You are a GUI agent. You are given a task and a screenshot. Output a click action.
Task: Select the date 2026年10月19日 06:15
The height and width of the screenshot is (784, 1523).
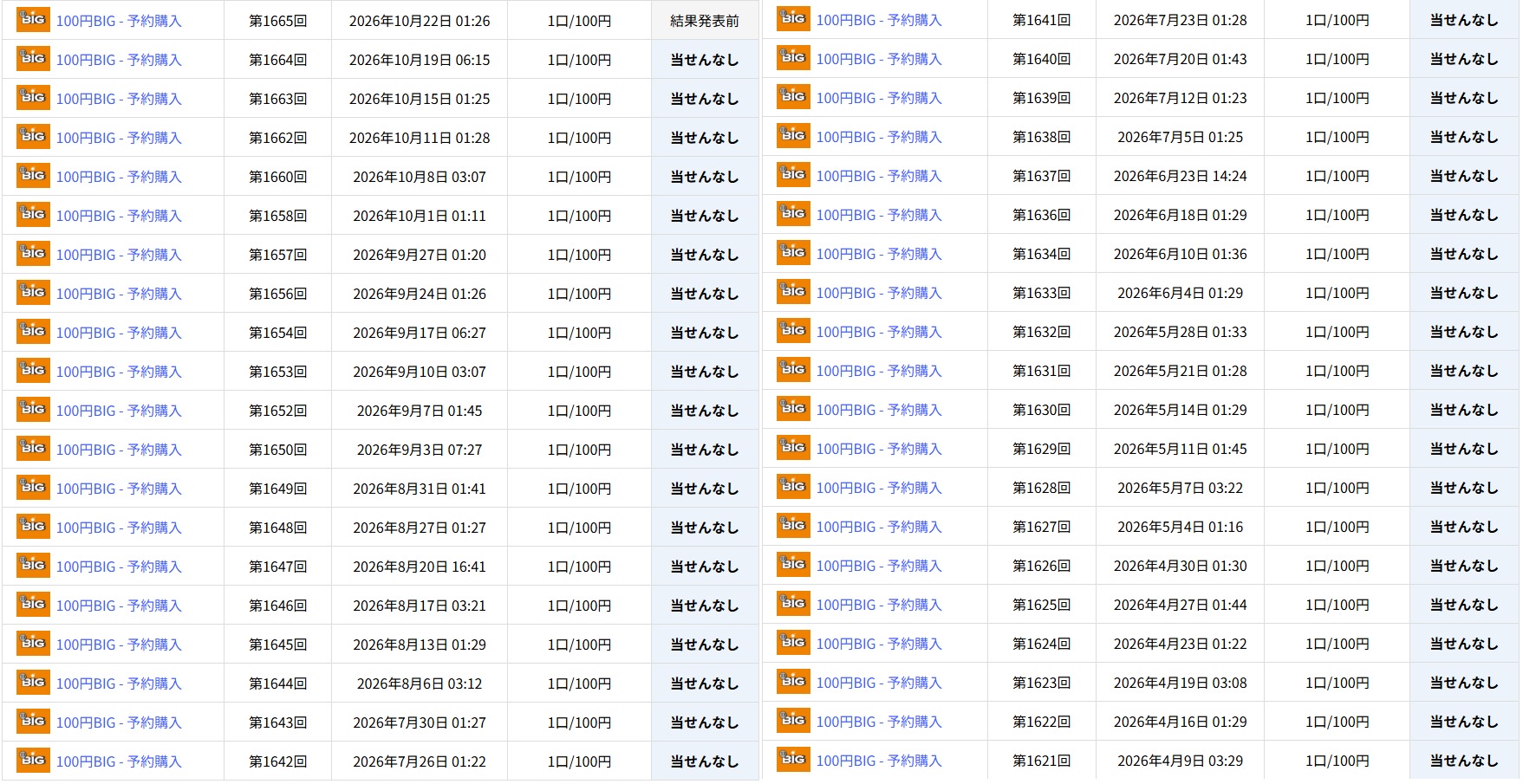[x=420, y=60]
